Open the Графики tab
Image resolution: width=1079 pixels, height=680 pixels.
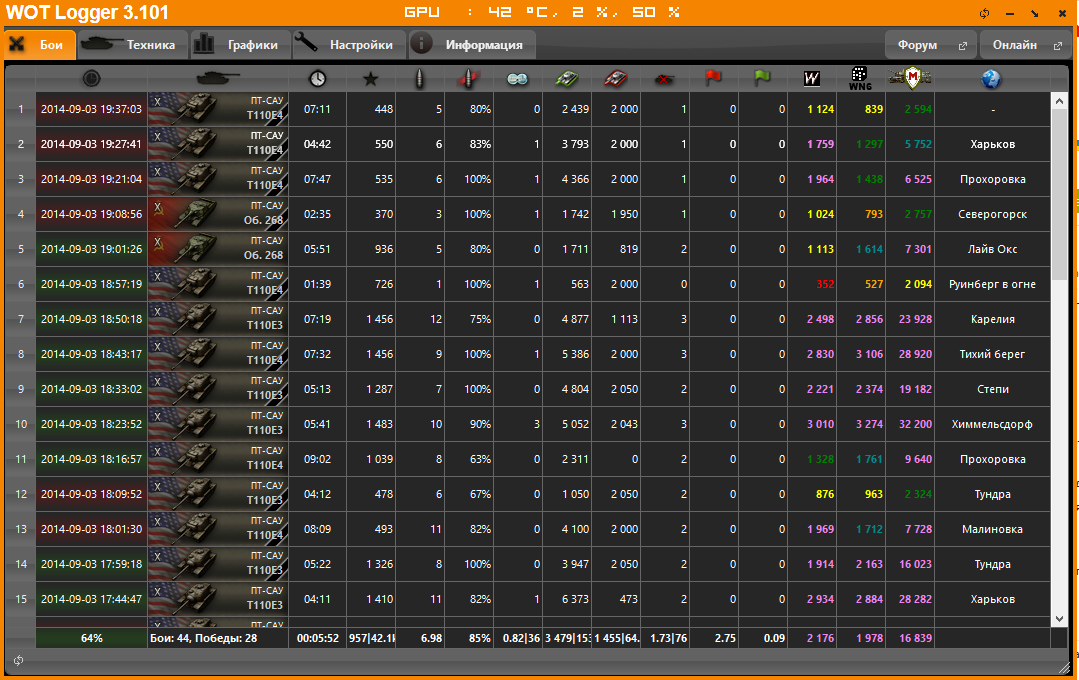click(x=239, y=45)
